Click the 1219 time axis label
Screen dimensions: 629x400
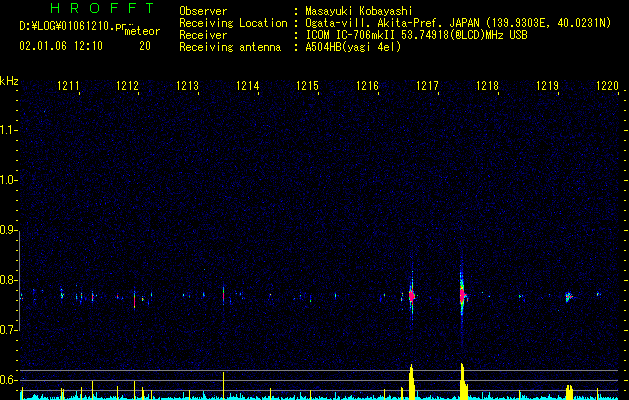(x=548, y=86)
